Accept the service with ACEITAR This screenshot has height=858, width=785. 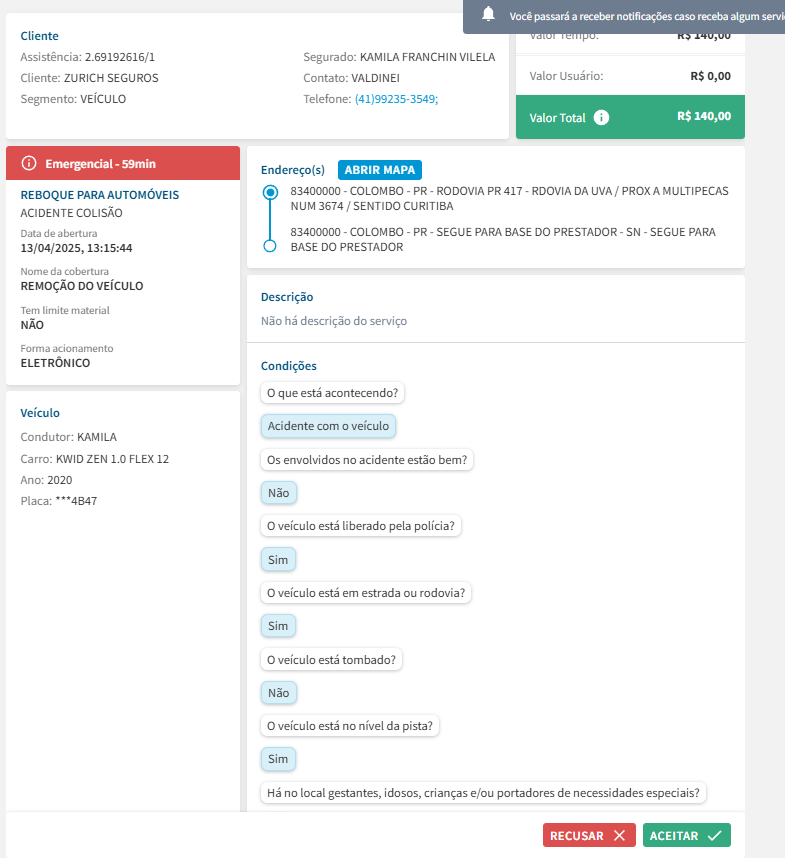pyautogui.click(x=686, y=835)
